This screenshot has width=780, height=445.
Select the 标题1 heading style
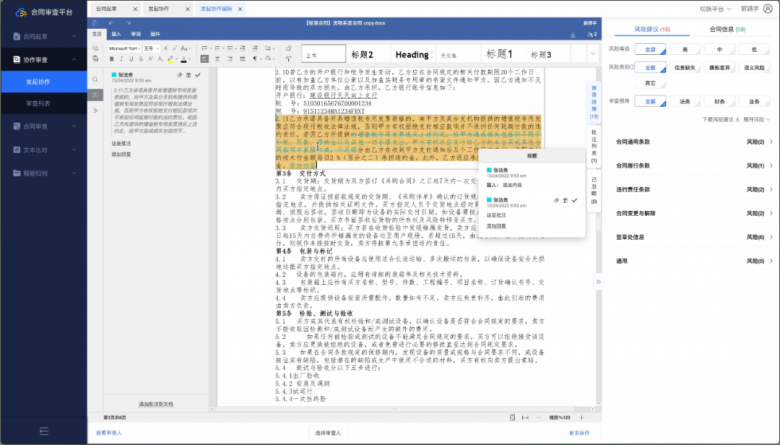tap(499, 54)
